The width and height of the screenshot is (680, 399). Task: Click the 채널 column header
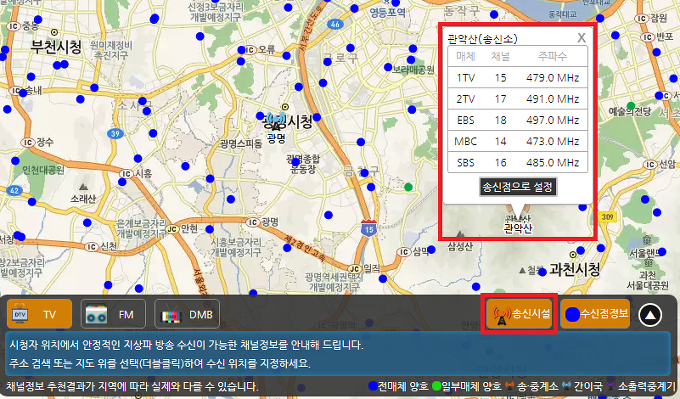point(500,56)
